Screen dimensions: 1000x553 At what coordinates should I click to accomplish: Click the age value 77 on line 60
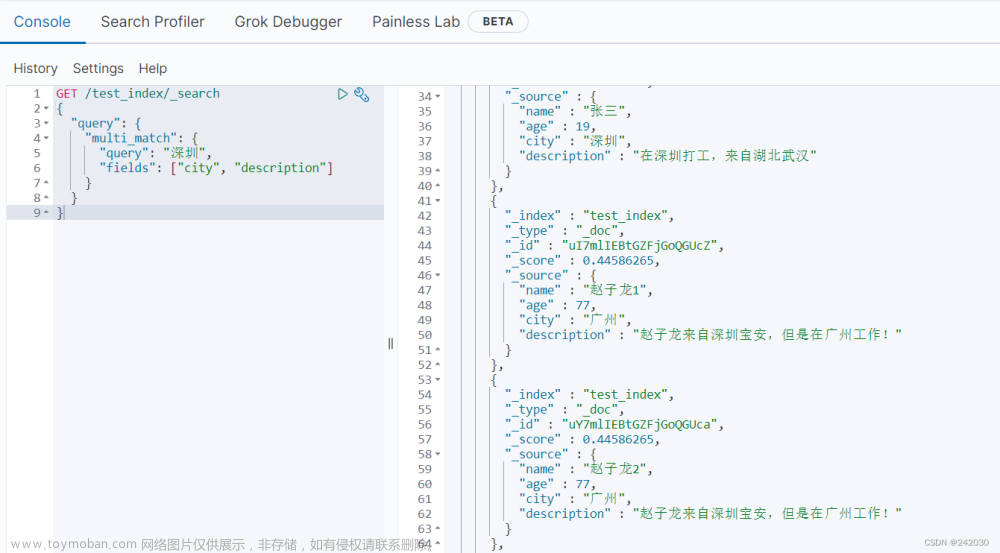click(583, 484)
